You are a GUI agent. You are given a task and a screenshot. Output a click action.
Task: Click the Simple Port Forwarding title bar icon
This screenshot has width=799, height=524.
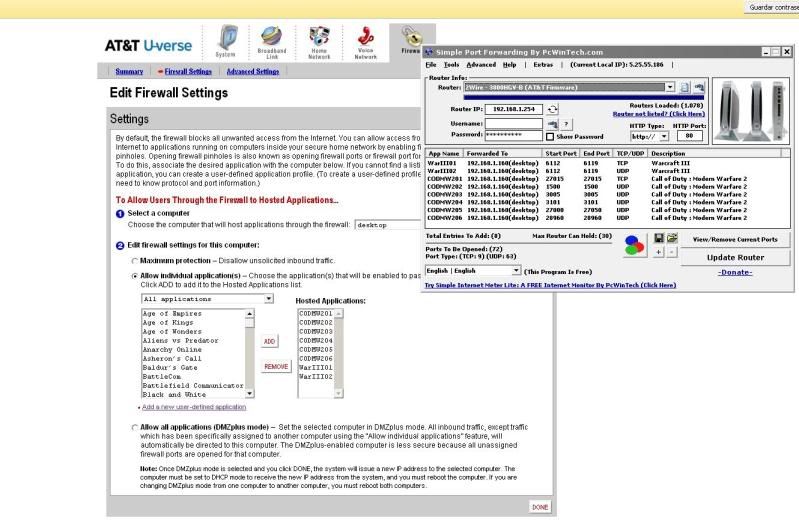coord(429,52)
